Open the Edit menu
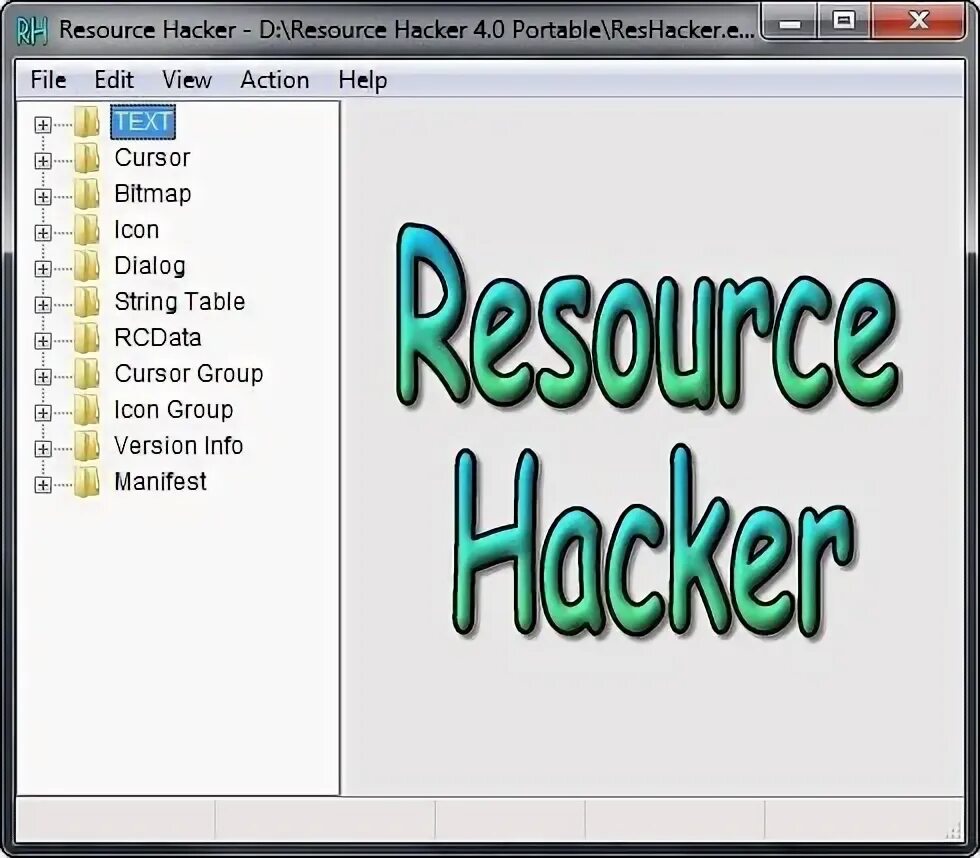 pyautogui.click(x=114, y=80)
